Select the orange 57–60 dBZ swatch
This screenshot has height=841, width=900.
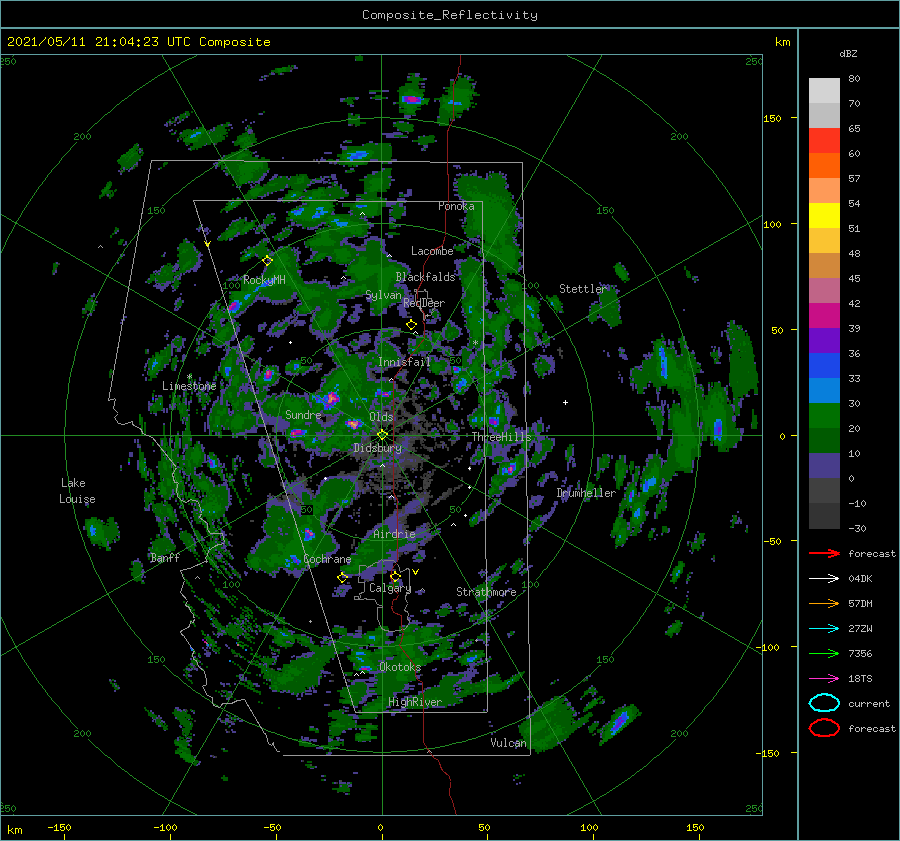coord(824,166)
